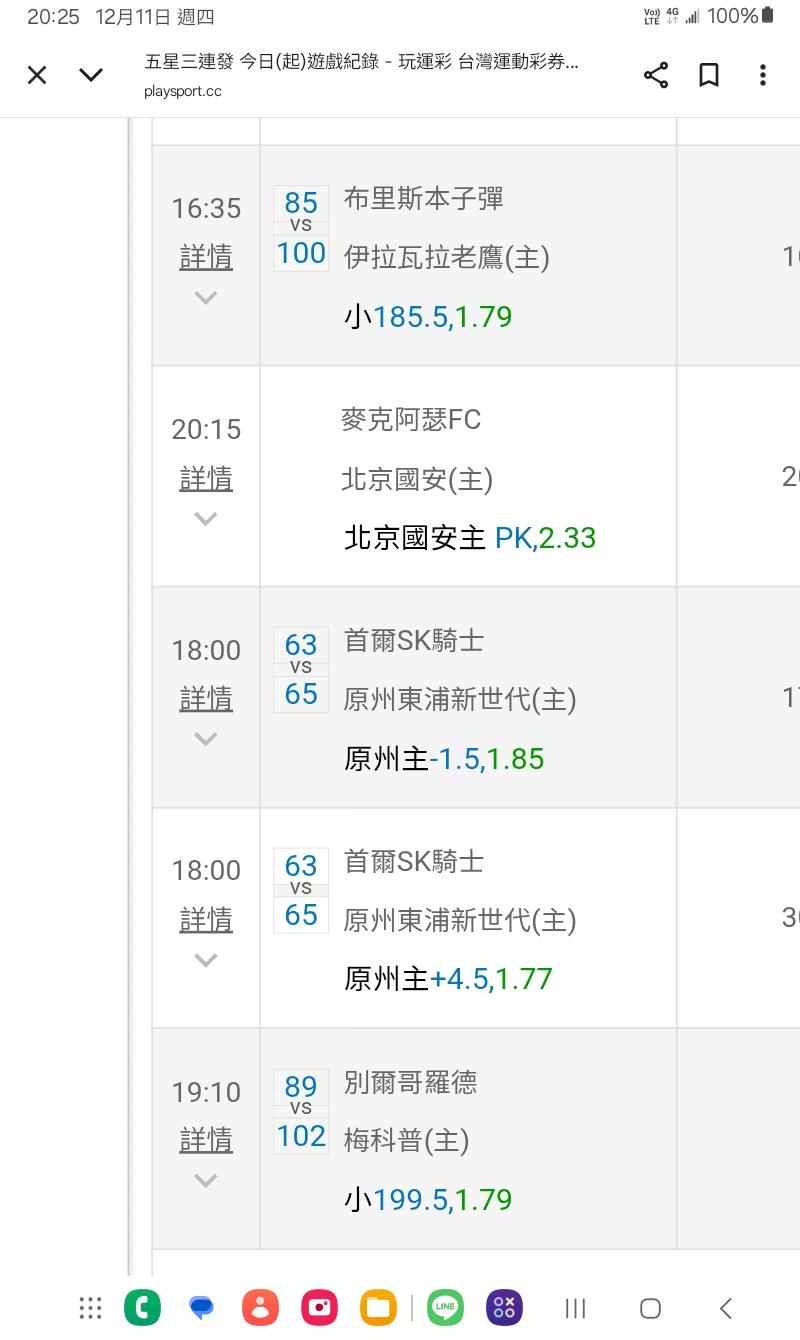Launch the red Camera app
The width and height of the screenshot is (800, 1340).
(x=320, y=1307)
